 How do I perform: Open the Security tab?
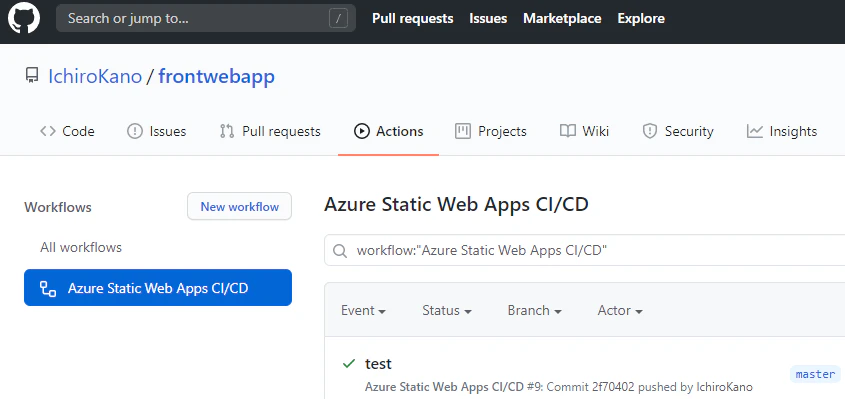click(678, 132)
